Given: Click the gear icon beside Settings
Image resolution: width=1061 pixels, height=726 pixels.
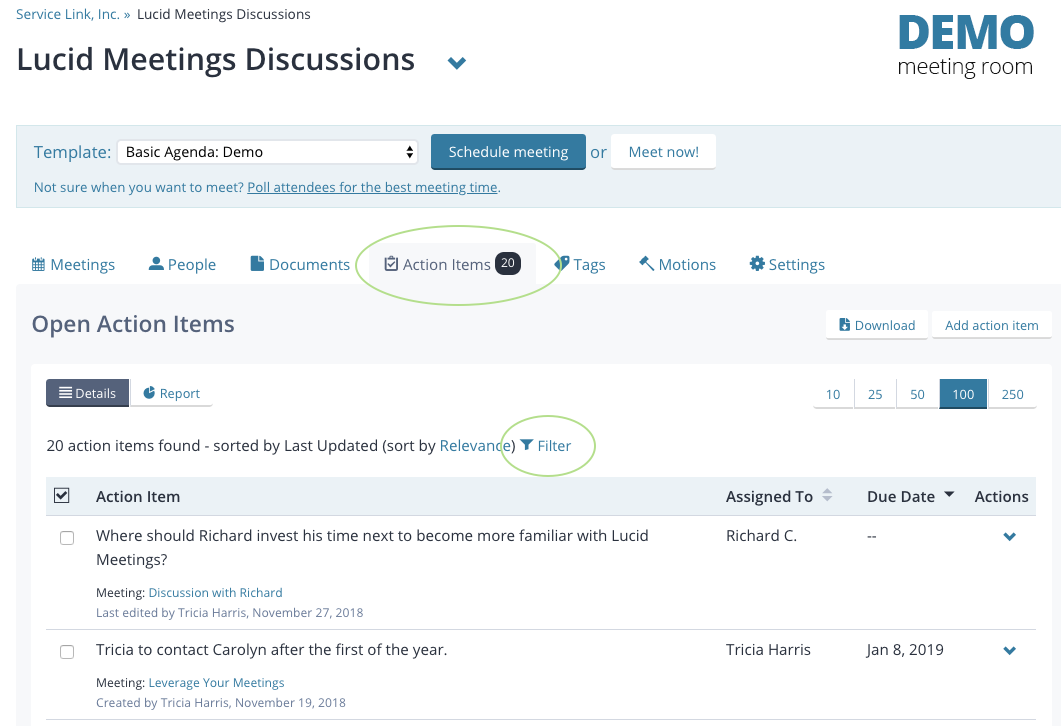Looking at the screenshot, I should click(x=757, y=263).
